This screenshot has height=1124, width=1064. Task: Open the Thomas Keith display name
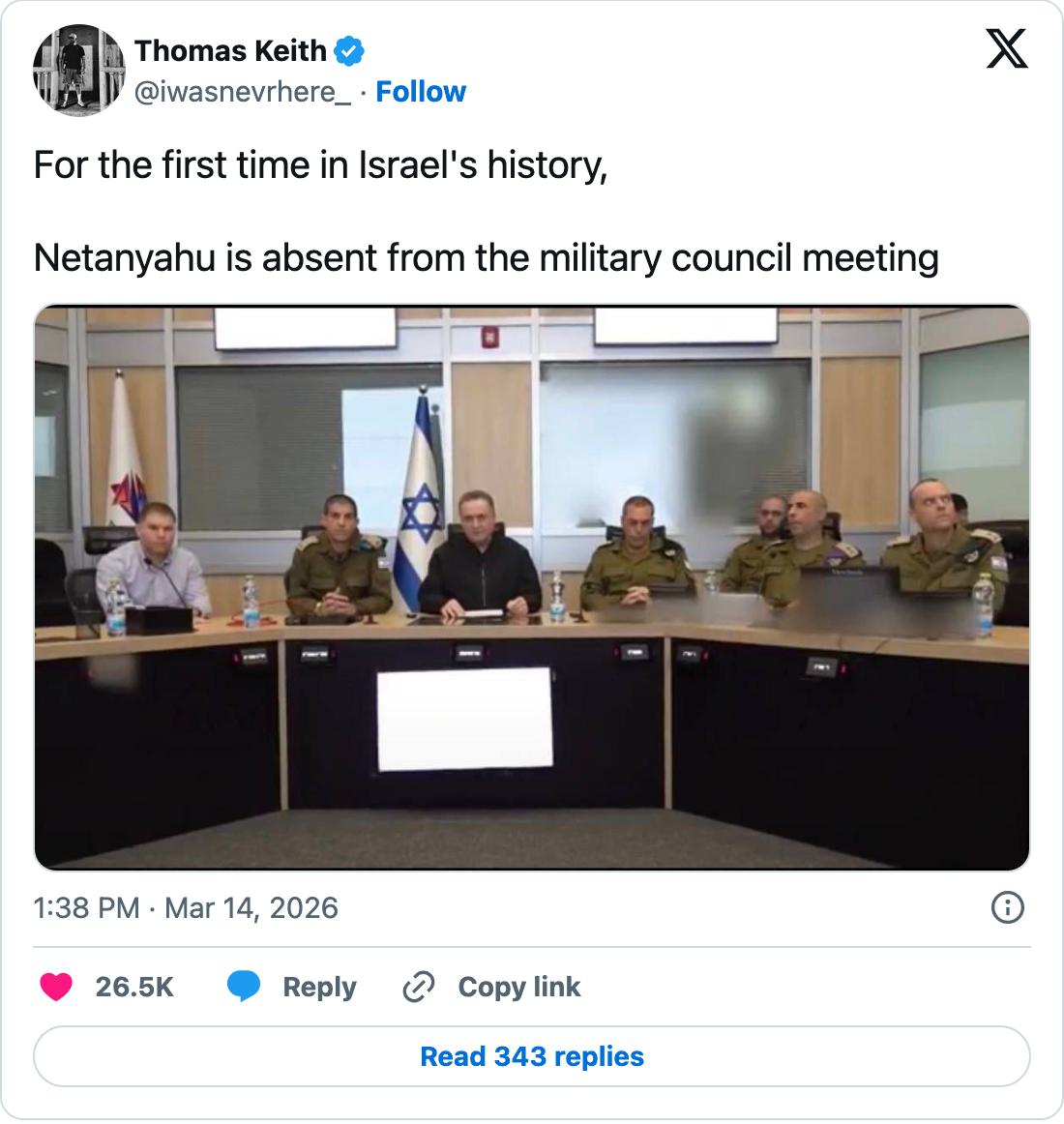[x=230, y=51]
